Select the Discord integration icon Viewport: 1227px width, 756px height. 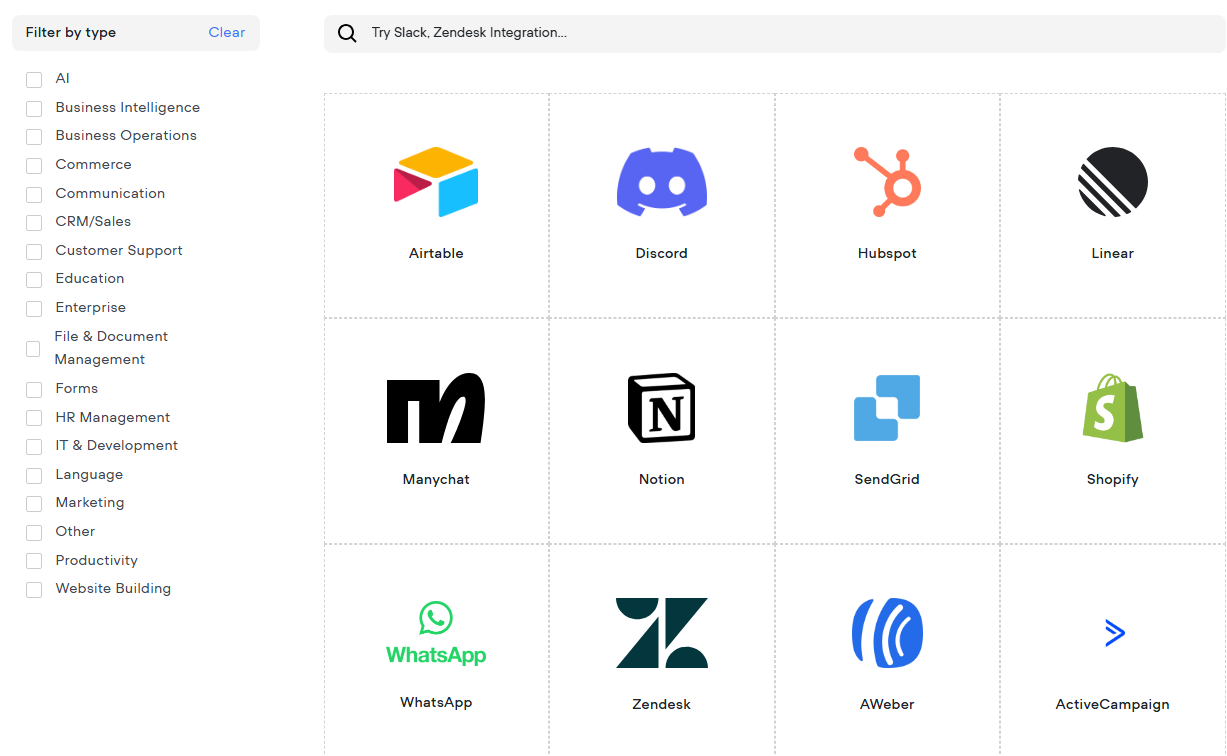click(x=662, y=182)
